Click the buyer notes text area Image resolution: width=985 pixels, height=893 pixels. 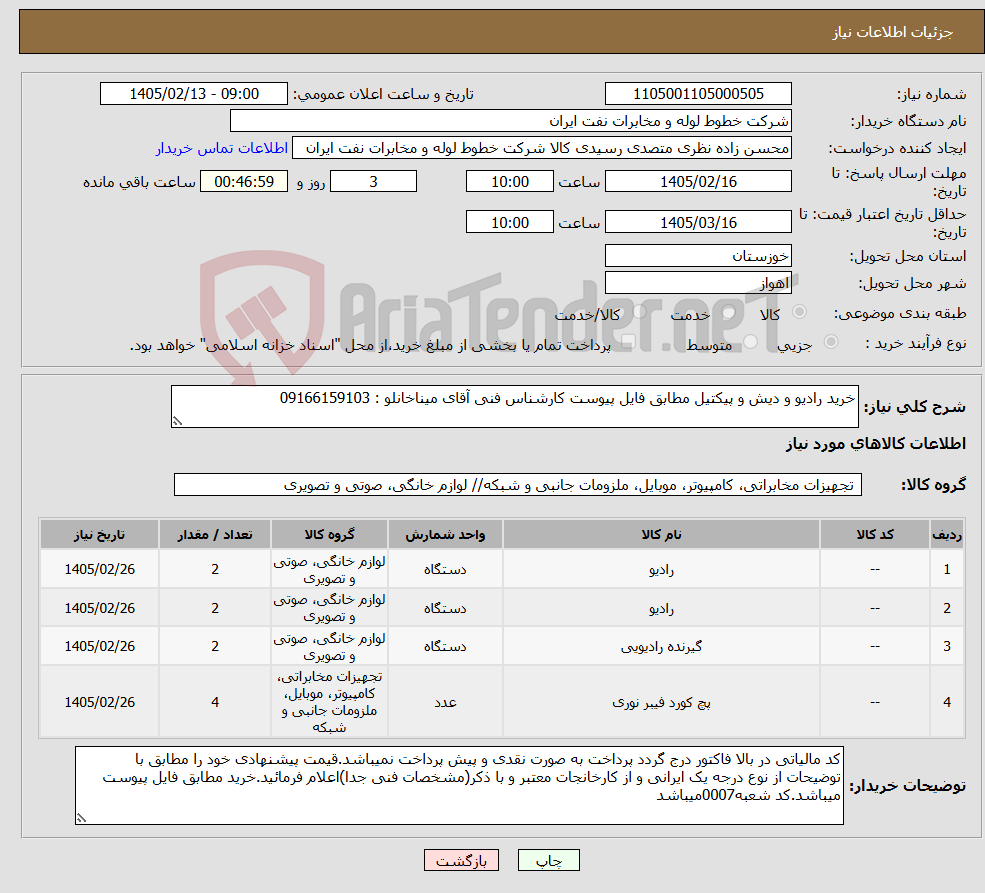pyautogui.click(x=459, y=785)
